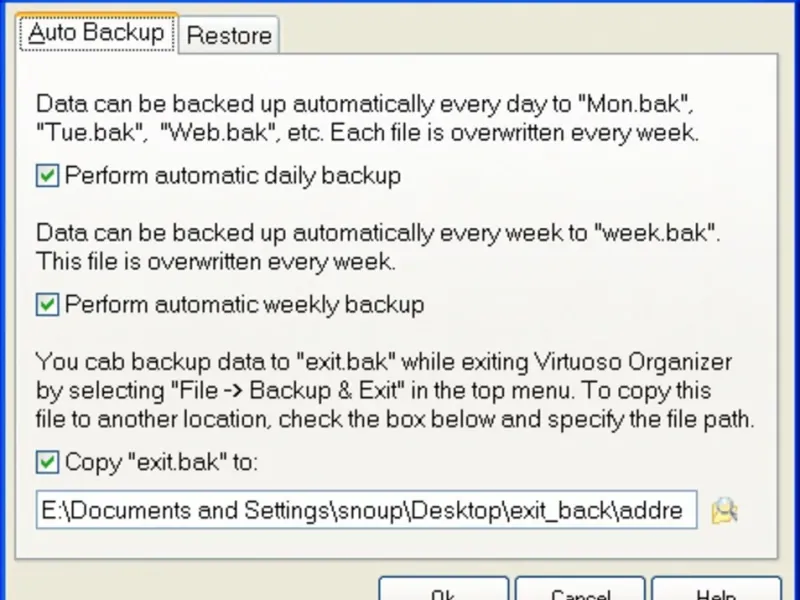Click the "Perform automatic weekly backup" label text

(244, 305)
